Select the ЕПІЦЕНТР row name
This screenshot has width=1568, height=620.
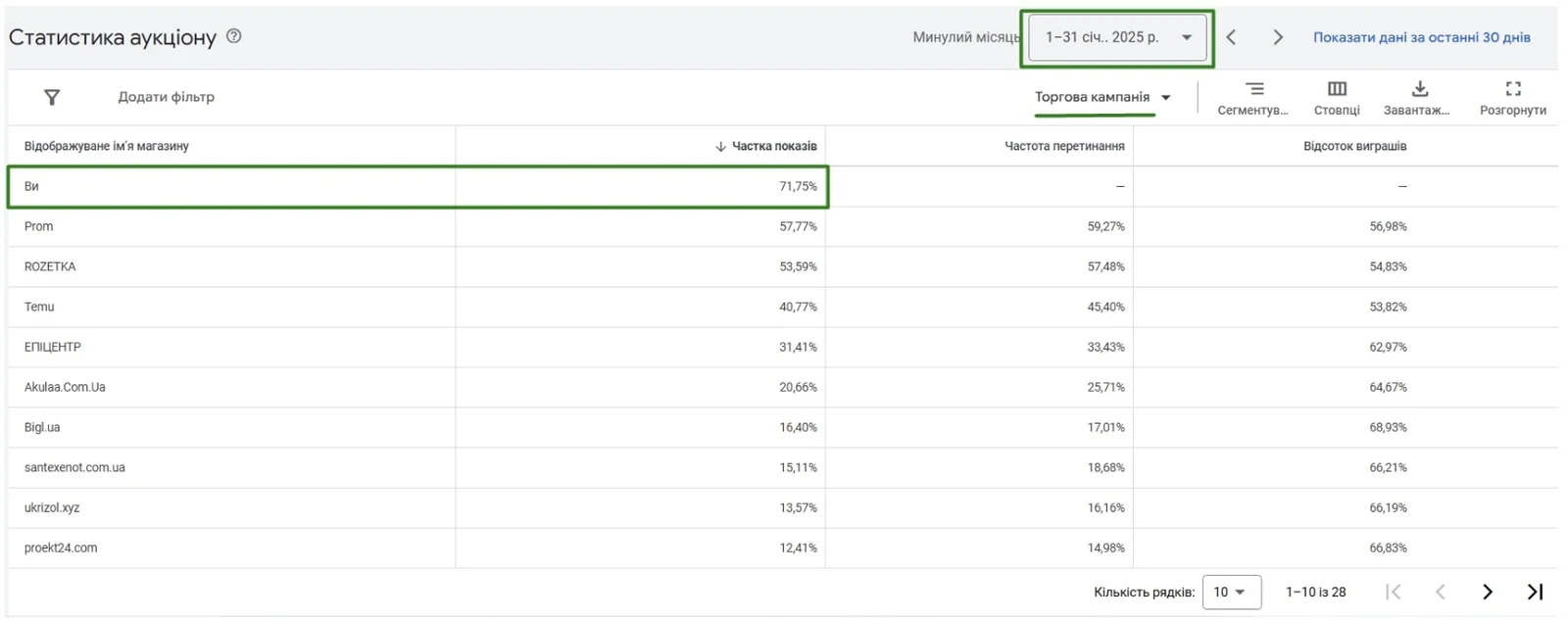(x=53, y=347)
